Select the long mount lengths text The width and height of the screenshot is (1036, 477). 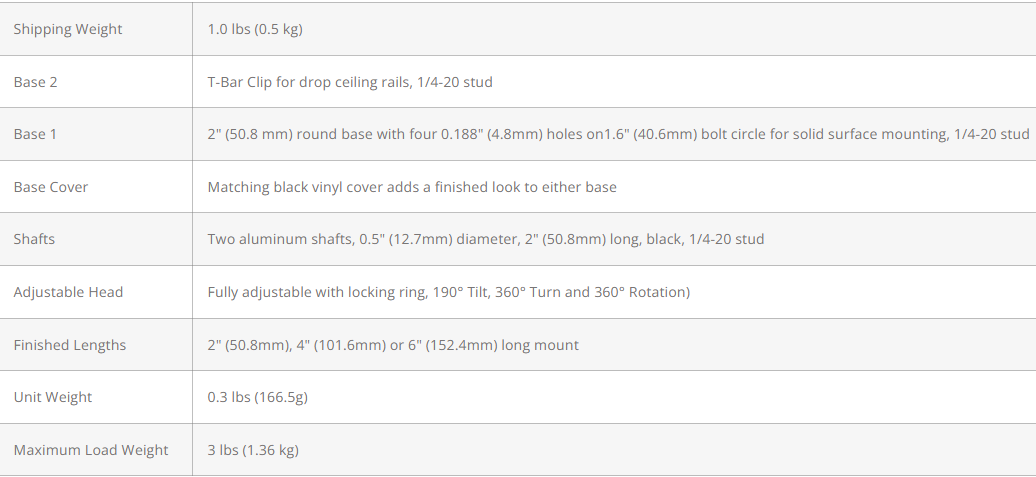393,345
